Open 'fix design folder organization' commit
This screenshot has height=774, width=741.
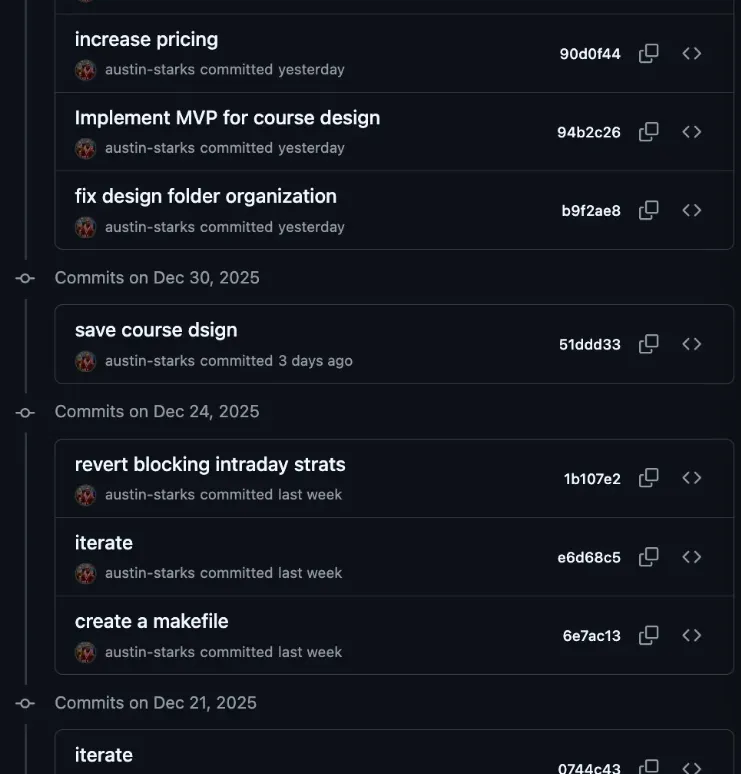(205, 196)
